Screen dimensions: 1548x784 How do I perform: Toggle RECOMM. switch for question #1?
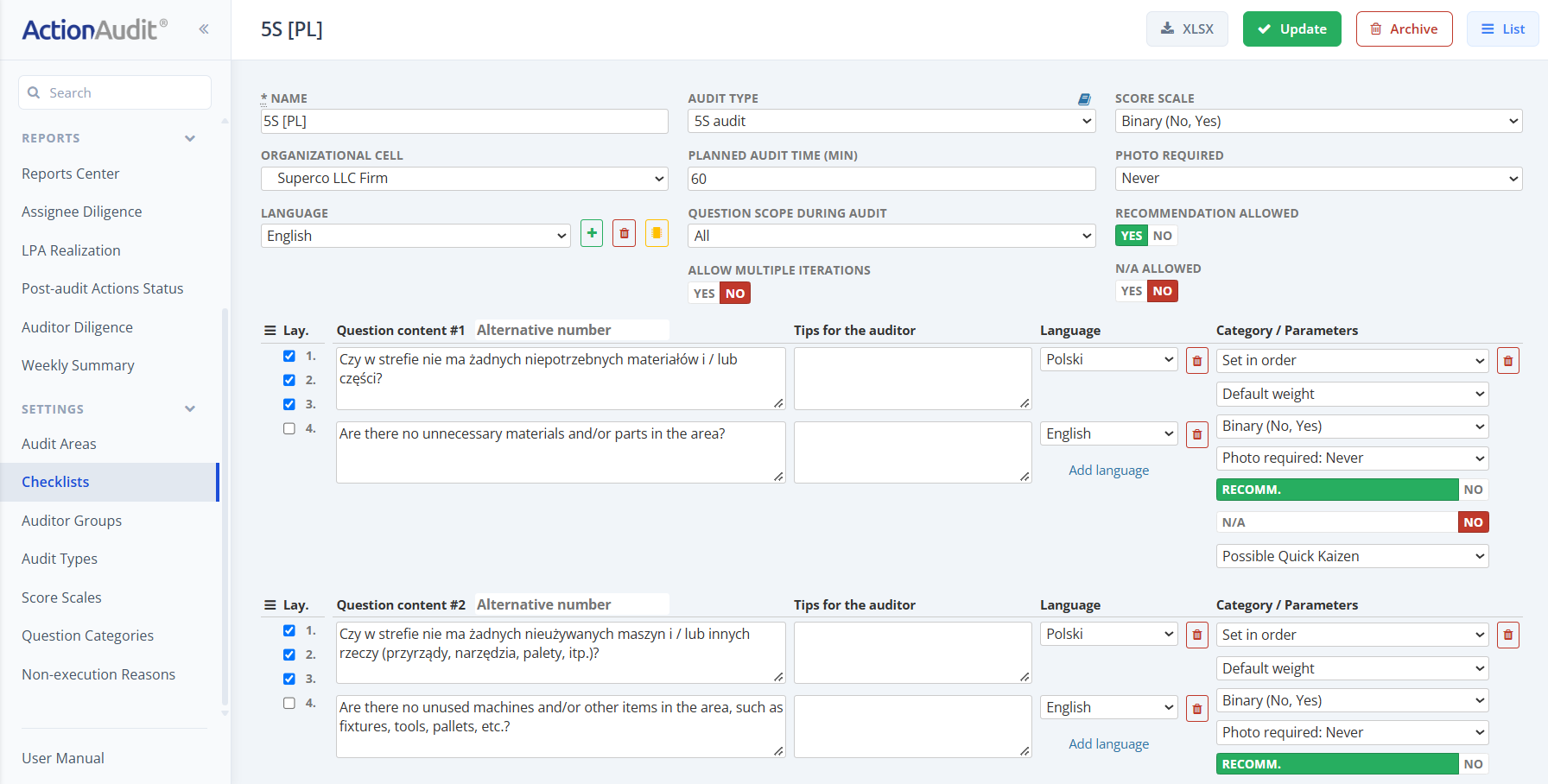1353,490
